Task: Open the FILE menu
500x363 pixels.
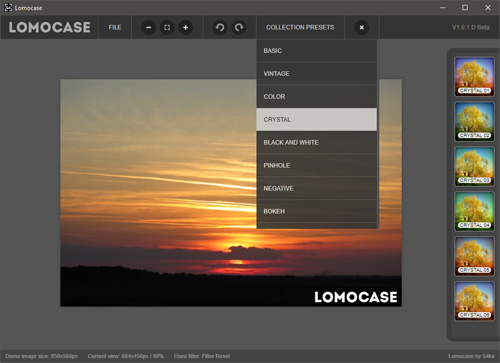Action: click(115, 27)
